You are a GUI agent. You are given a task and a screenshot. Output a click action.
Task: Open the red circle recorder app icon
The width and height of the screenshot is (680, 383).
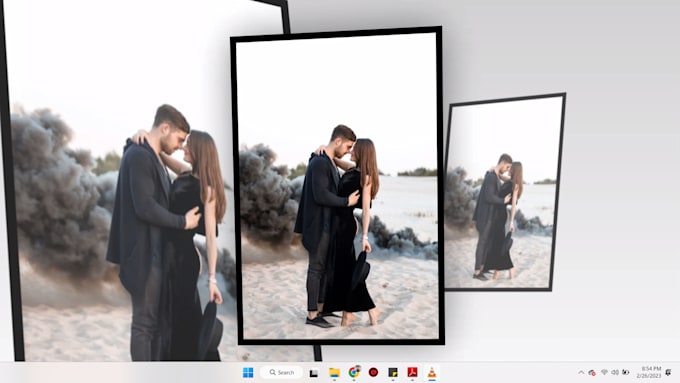click(x=373, y=372)
